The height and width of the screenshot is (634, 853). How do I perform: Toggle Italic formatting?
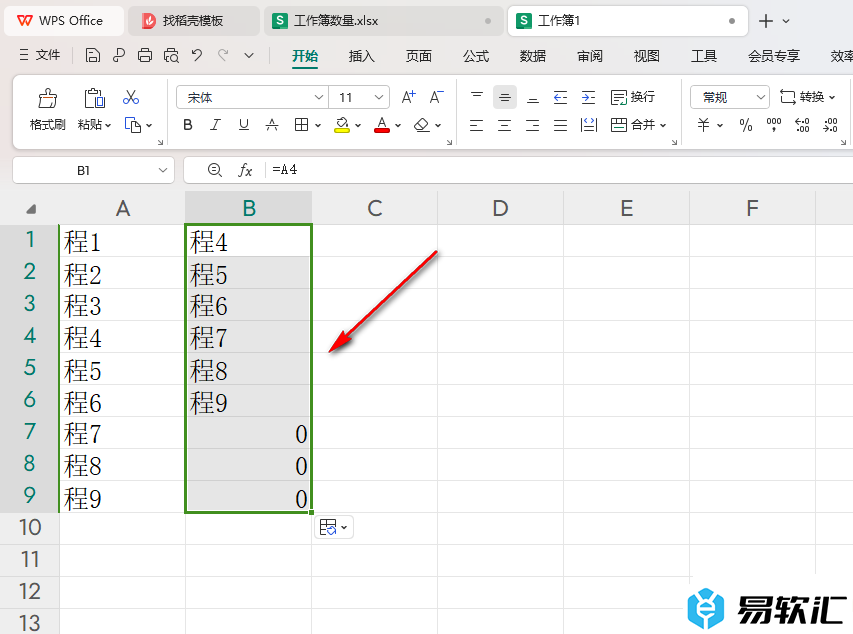click(215, 125)
